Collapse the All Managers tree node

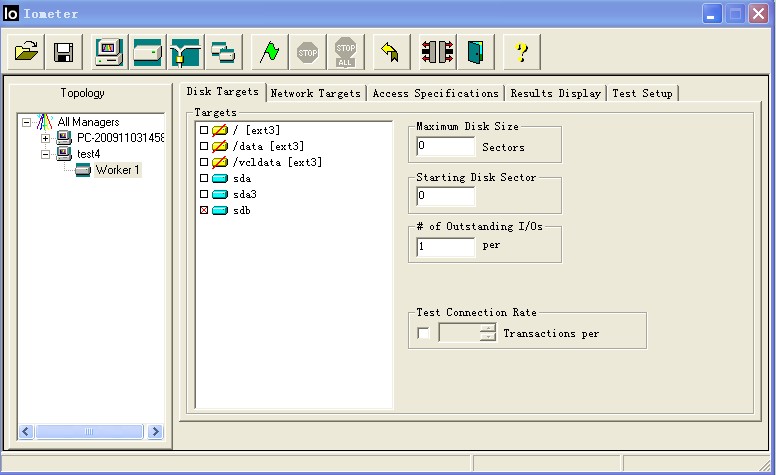pyautogui.click(x=27, y=122)
